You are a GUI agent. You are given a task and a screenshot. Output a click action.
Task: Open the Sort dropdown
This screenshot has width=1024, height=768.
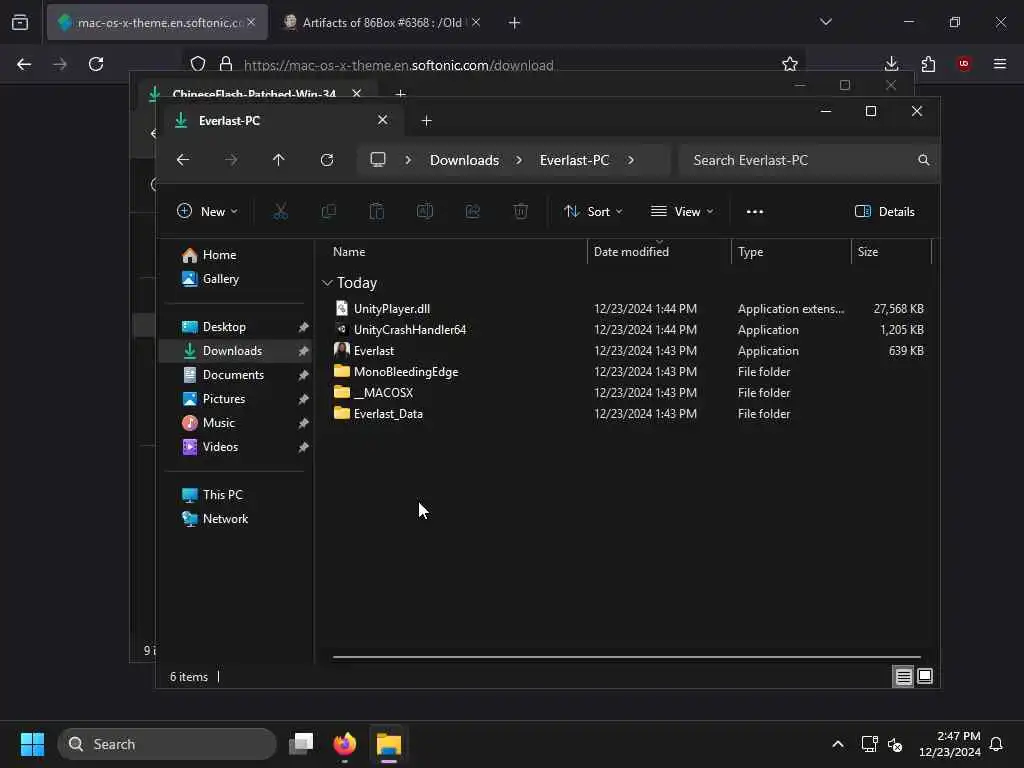tap(593, 212)
